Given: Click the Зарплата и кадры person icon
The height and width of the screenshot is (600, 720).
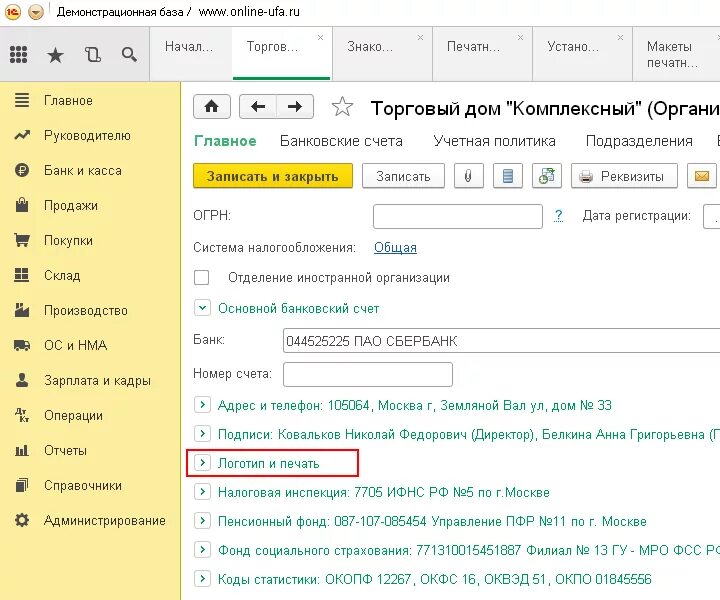Looking at the screenshot, I should click(22, 380).
